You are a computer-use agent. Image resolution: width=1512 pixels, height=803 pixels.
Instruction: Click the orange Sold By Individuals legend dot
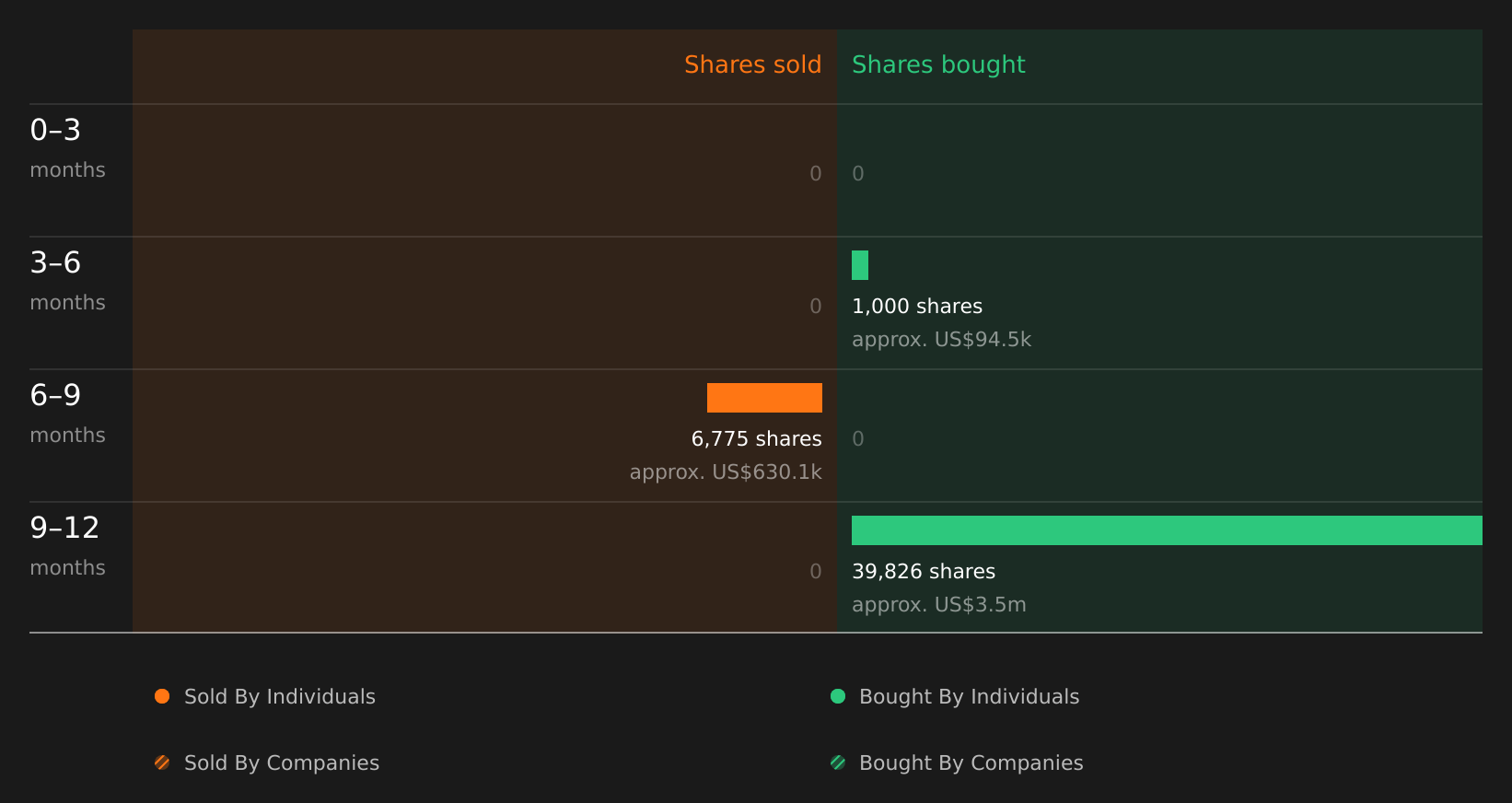click(x=162, y=696)
